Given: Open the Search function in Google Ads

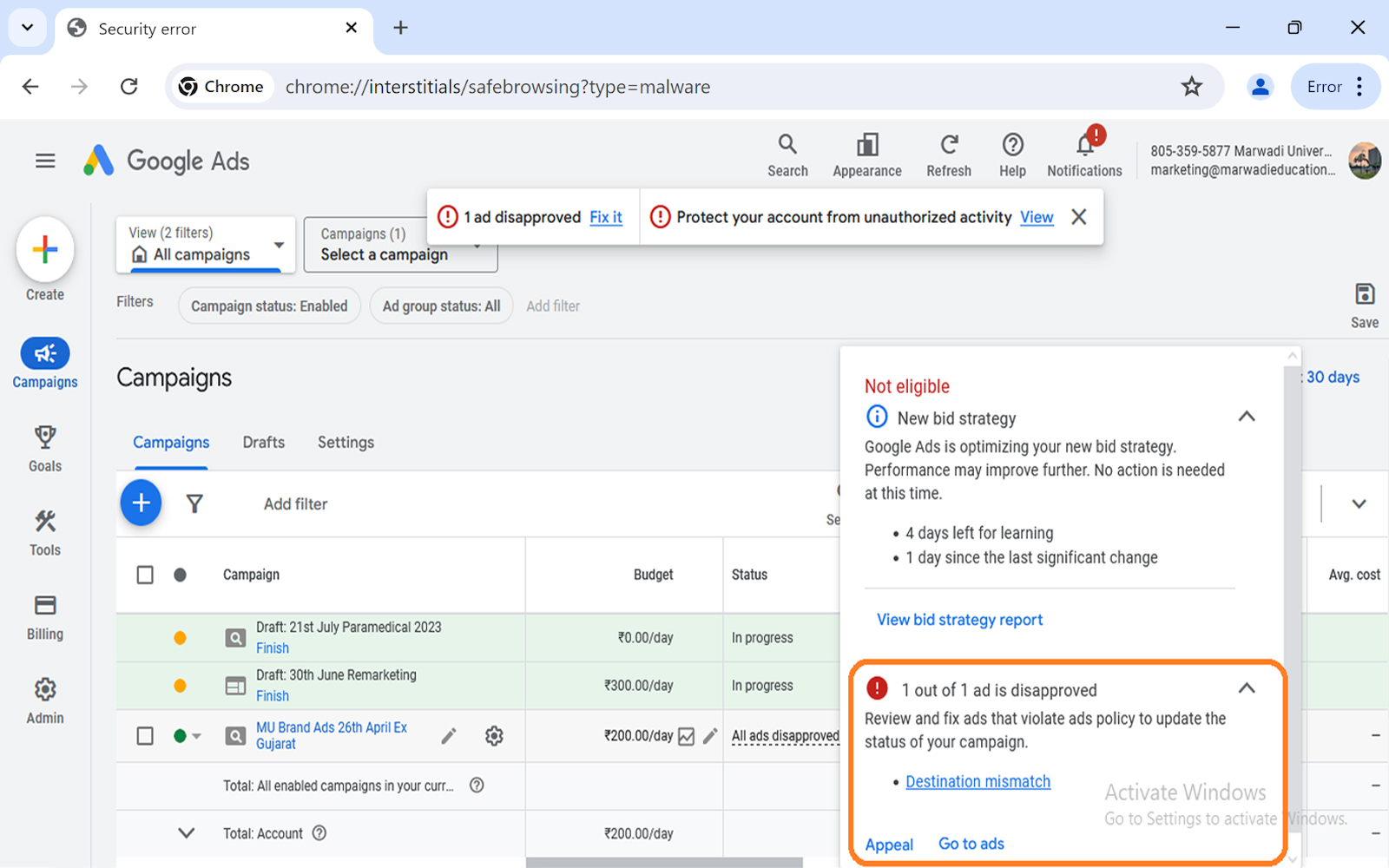Looking at the screenshot, I should [787, 152].
